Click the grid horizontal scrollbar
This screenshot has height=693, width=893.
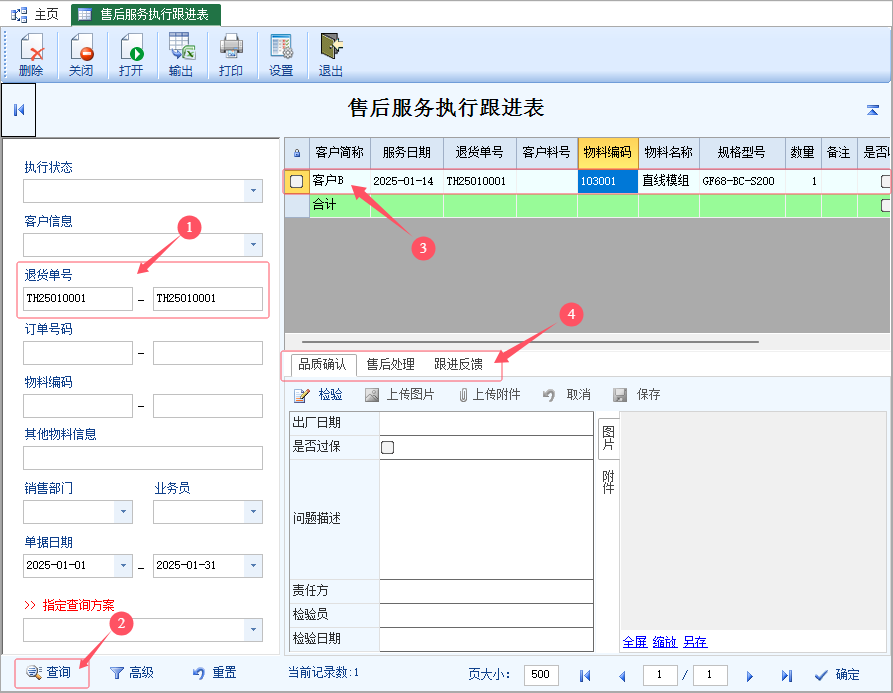click(x=530, y=342)
